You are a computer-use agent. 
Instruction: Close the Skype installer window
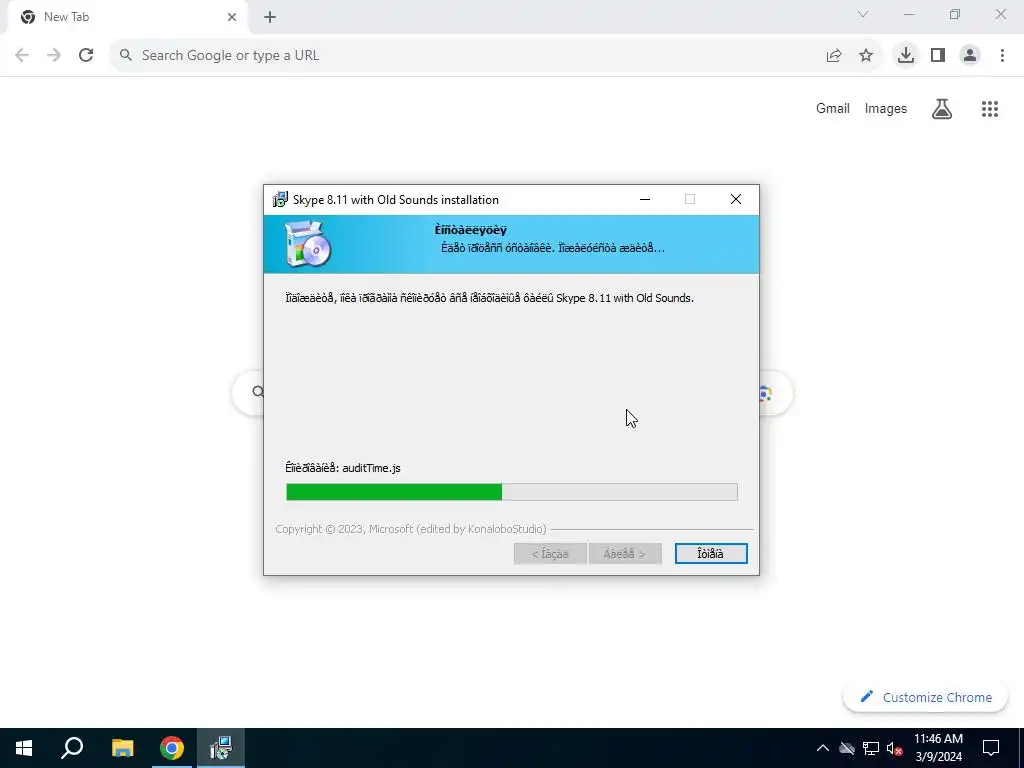pos(735,199)
